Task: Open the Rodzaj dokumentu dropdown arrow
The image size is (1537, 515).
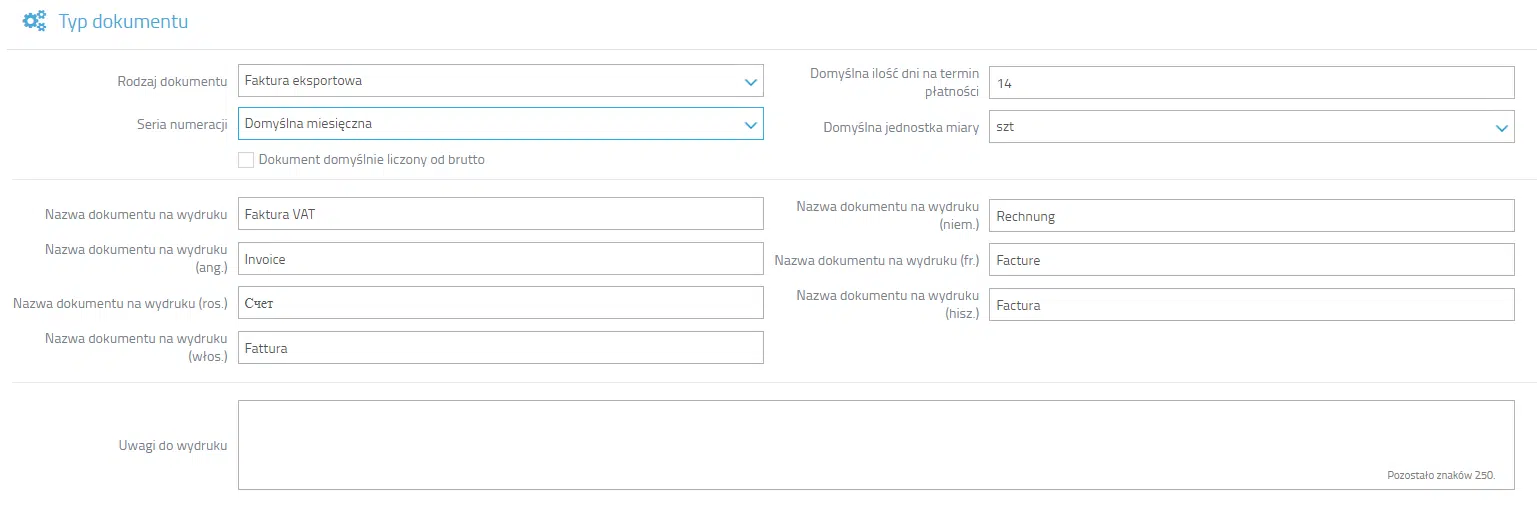Action: coord(751,82)
